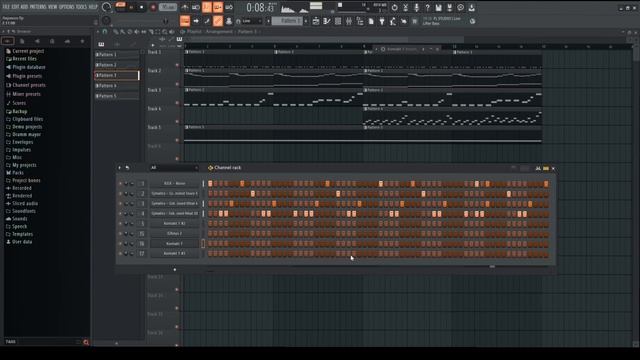Toggle the first step of channel 1
Viewport: 640px width, 360px height.
(x=210, y=184)
